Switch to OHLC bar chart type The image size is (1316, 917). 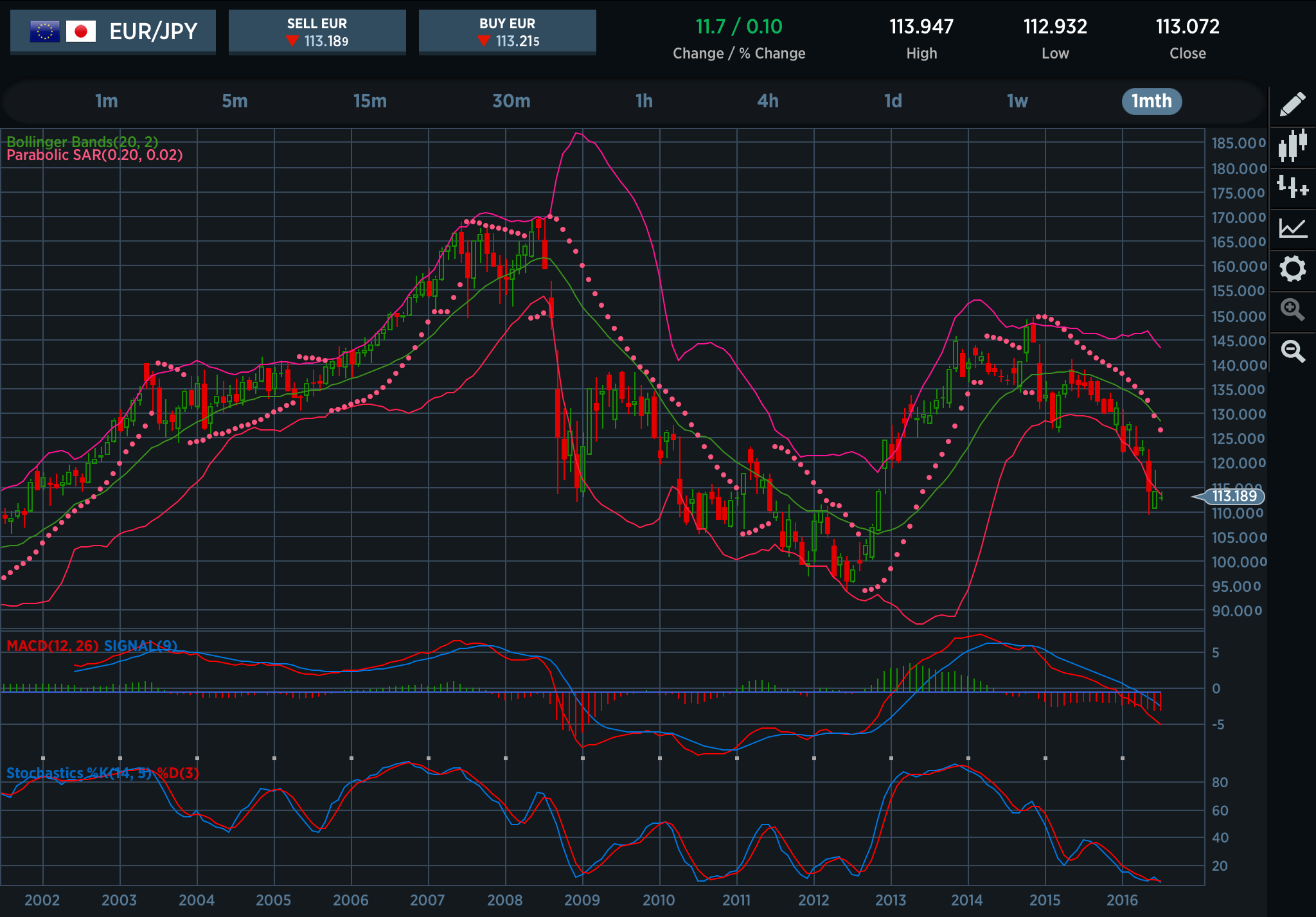[1292, 187]
